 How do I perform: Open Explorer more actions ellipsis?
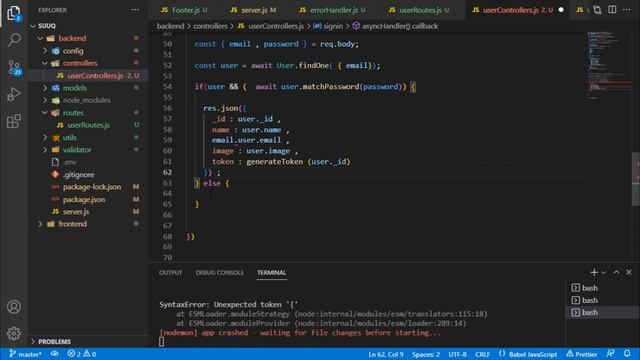pyautogui.click(x=135, y=10)
